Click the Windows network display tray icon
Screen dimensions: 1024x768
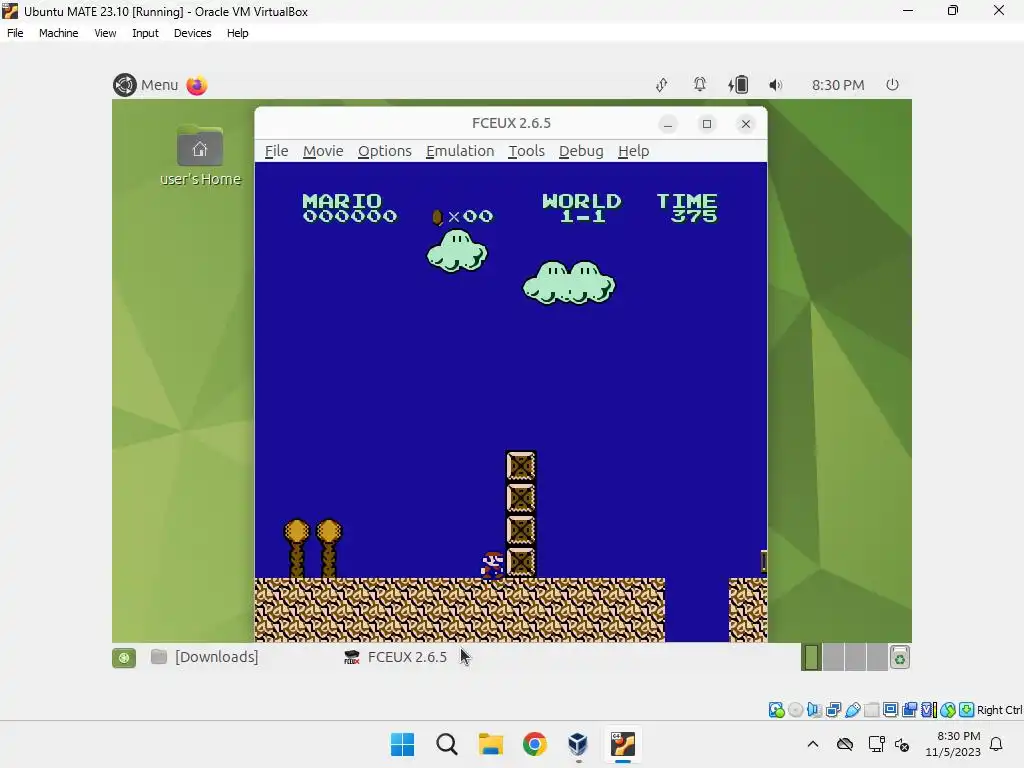coord(876,744)
